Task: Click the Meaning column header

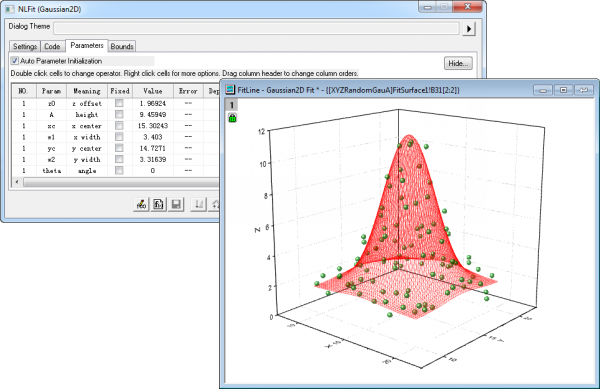Action: coord(87,91)
